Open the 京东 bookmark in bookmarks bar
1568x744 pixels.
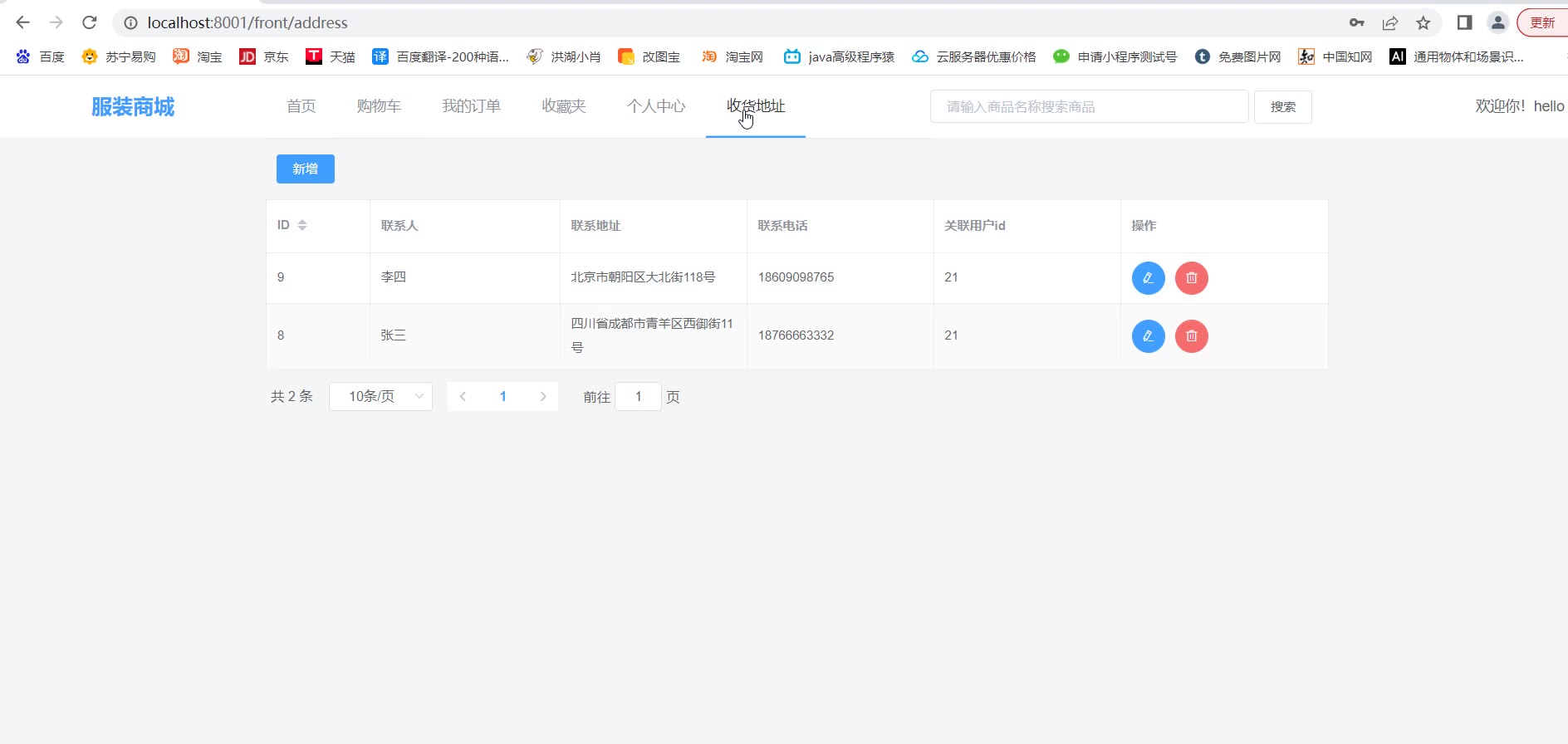click(x=264, y=56)
